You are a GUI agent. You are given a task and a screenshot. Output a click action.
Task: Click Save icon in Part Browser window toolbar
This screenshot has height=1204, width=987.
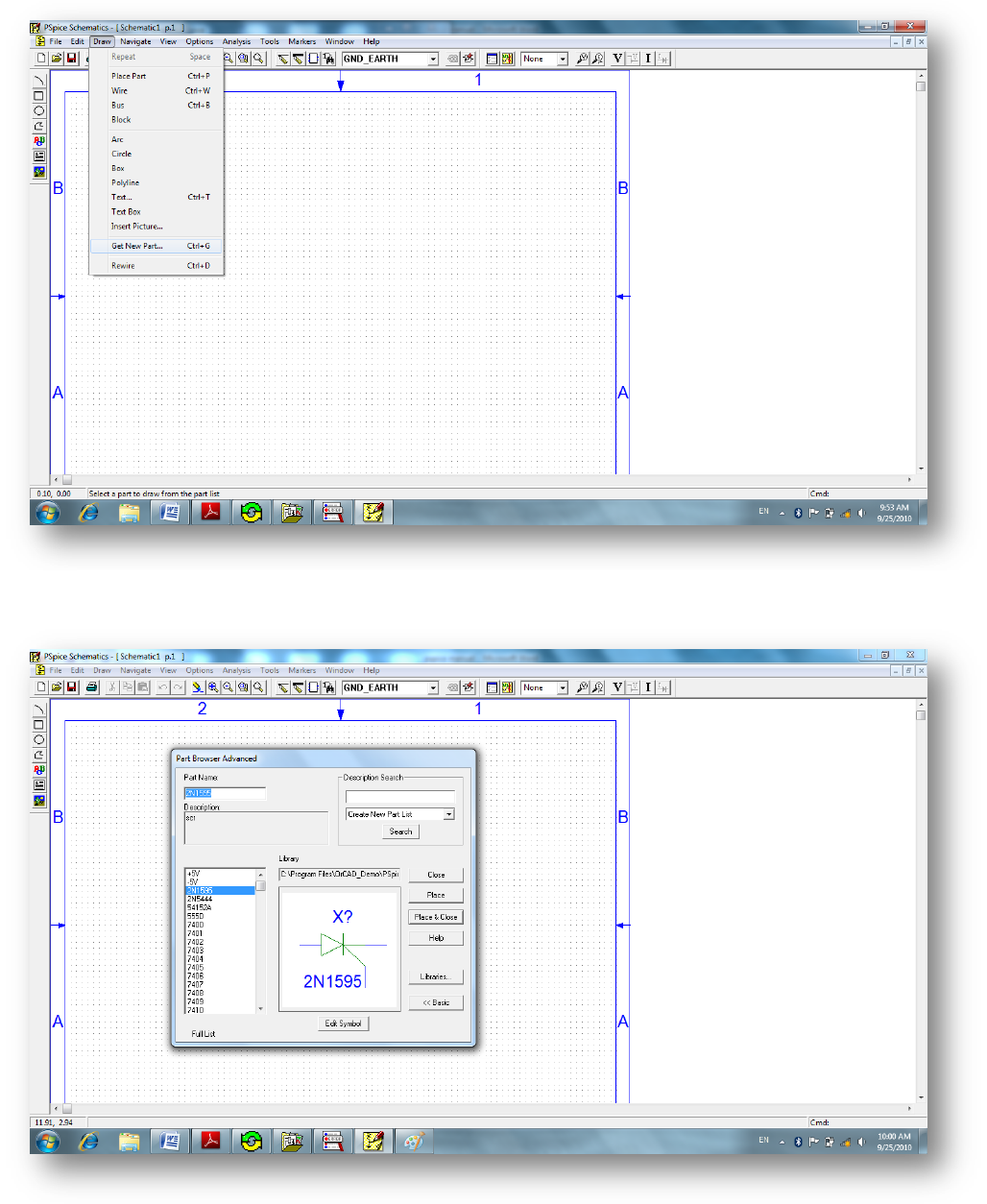(x=71, y=687)
